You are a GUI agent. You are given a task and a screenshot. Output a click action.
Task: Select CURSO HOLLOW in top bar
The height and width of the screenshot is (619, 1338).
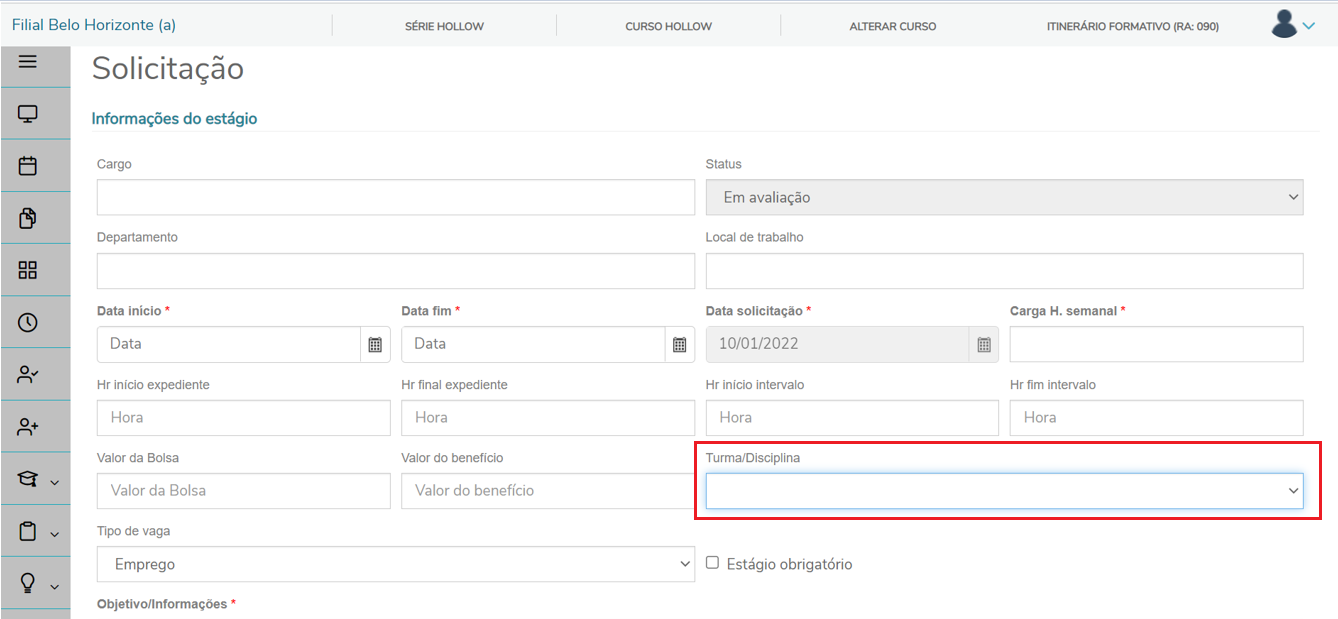tap(669, 26)
